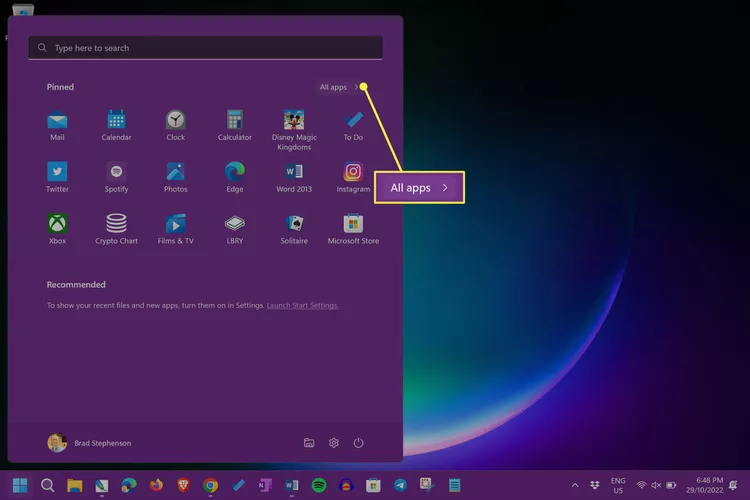Image resolution: width=750 pixels, height=500 pixels.
Task: Click the Windows Start button on taskbar
Action: pos(20,485)
